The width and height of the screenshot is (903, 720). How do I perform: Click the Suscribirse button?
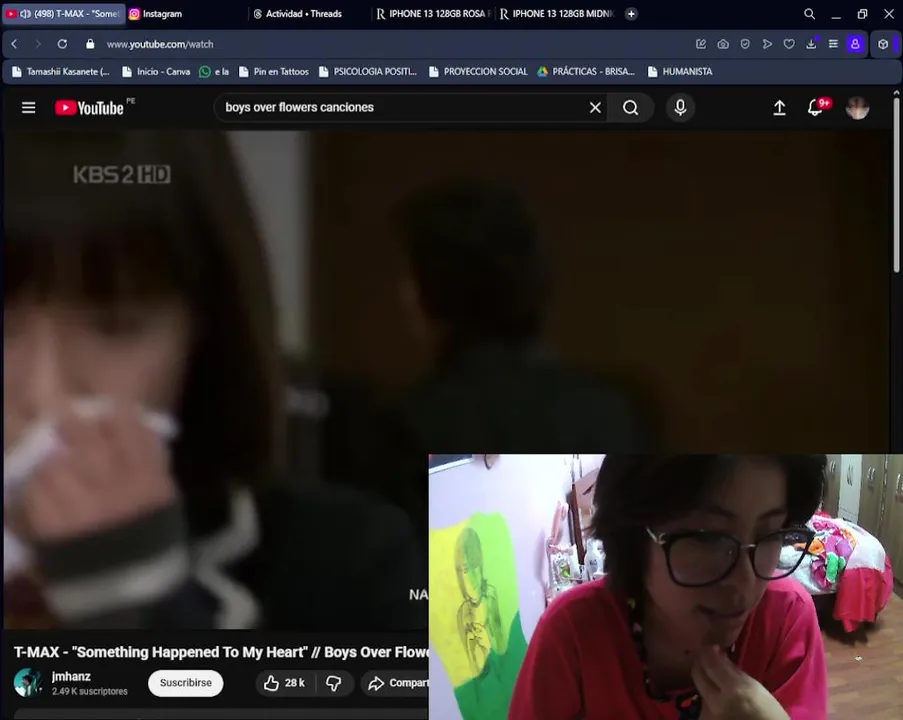tap(185, 683)
